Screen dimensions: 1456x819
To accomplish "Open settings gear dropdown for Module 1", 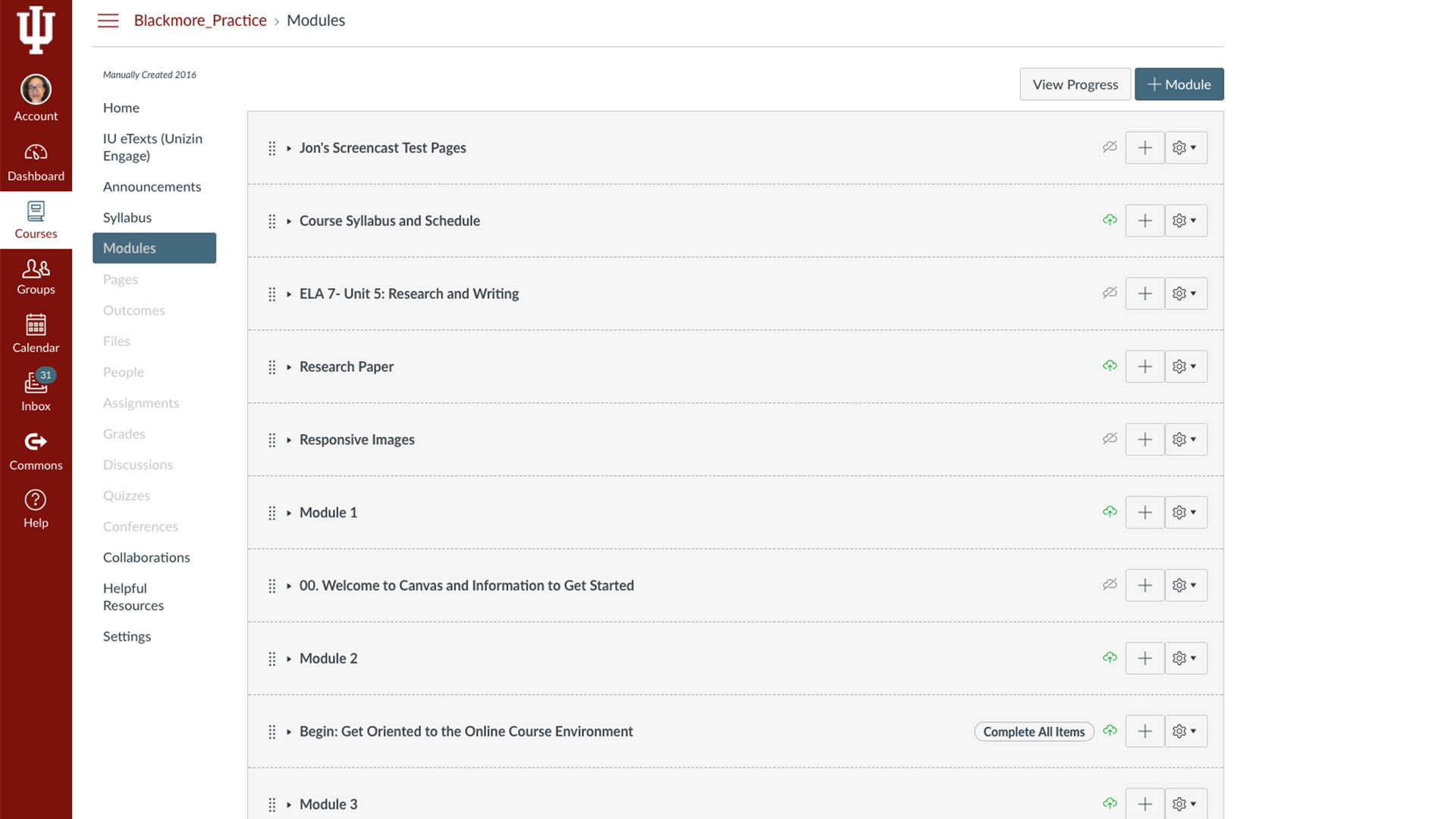I will [1185, 513].
